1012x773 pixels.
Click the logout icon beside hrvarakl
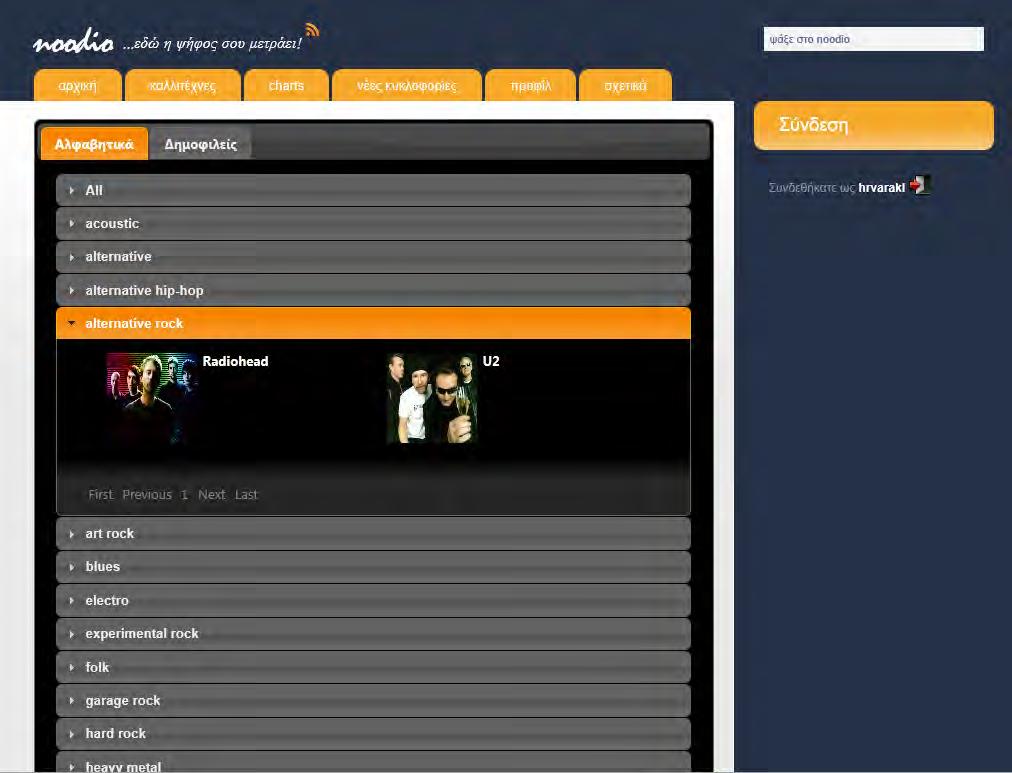tap(919, 185)
